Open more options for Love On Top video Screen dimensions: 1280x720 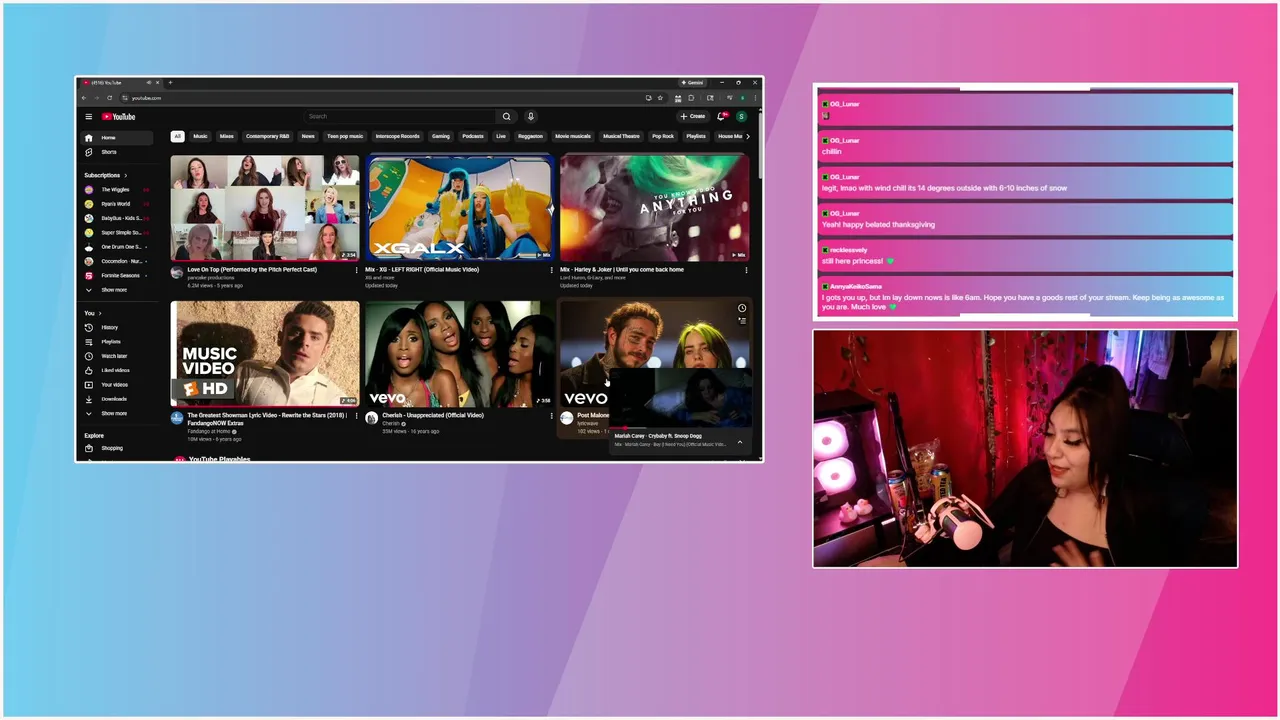tap(356, 270)
